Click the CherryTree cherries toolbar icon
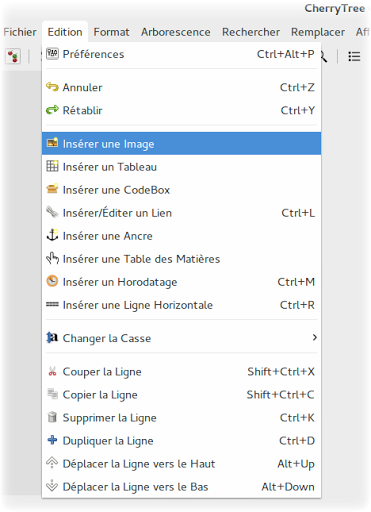This screenshot has height=512, width=371. (x=13, y=56)
